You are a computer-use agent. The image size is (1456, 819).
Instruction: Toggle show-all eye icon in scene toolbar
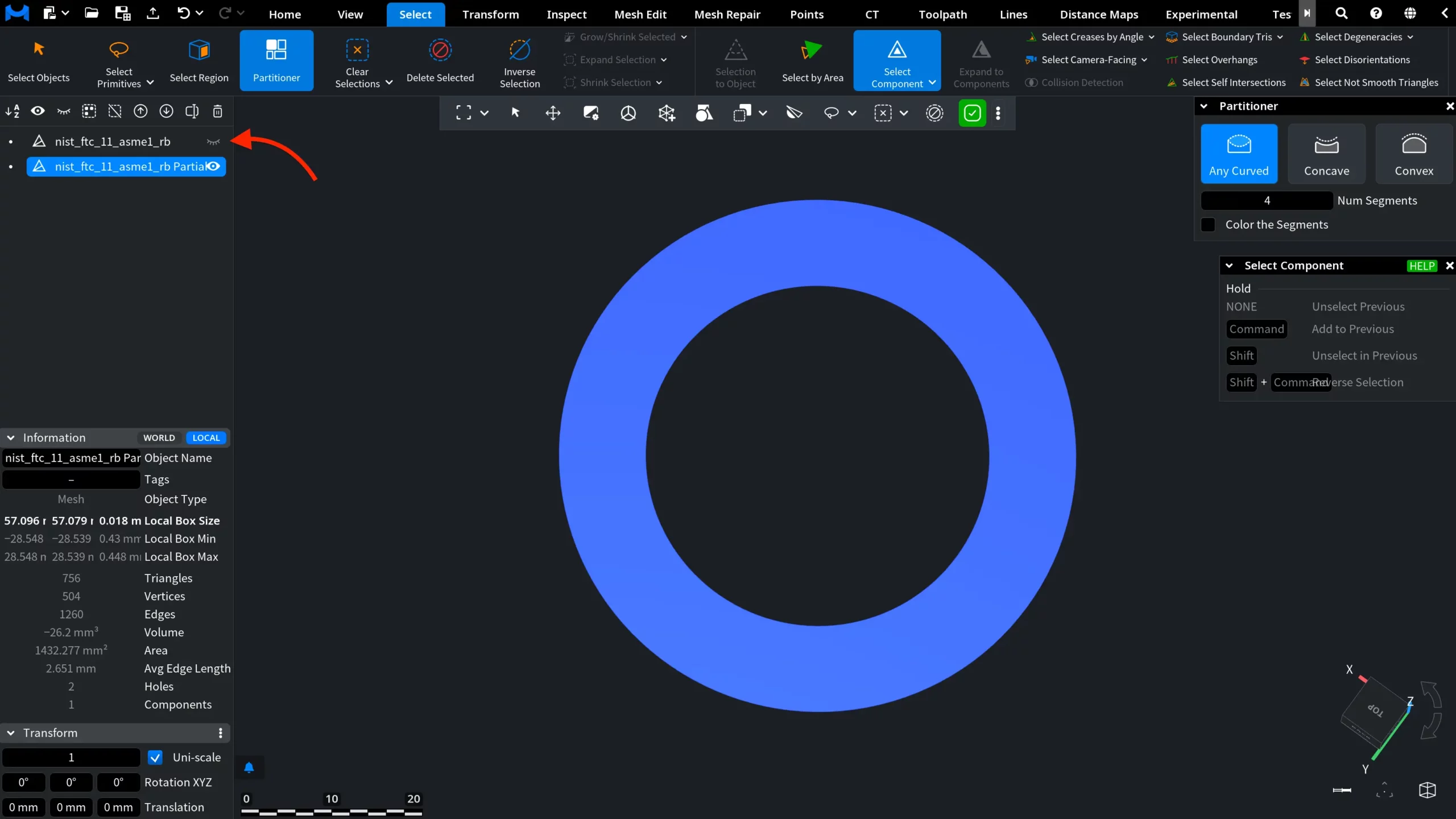[38, 111]
